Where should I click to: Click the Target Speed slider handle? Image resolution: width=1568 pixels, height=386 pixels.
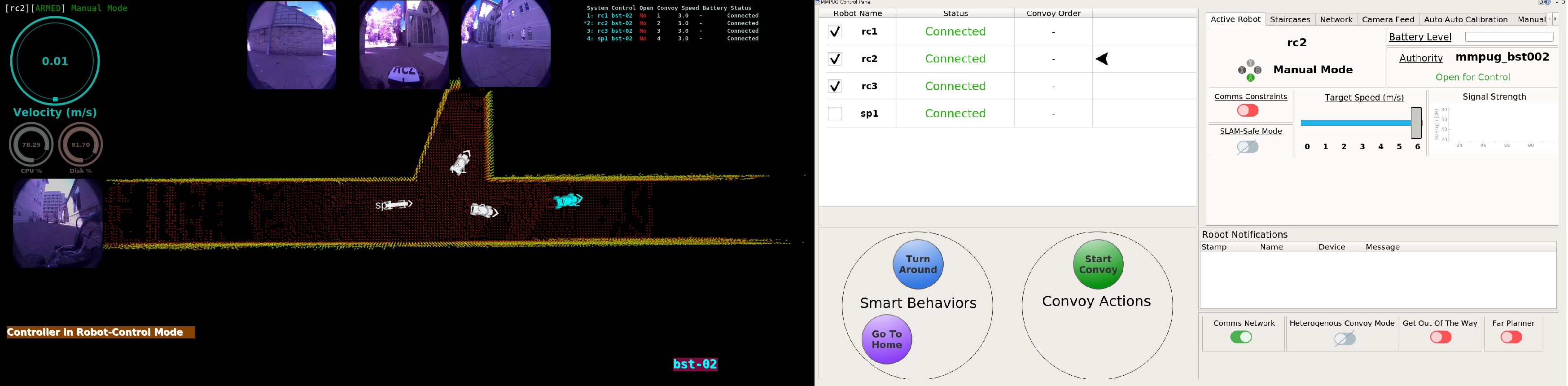pyautogui.click(x=1416, y=123)
